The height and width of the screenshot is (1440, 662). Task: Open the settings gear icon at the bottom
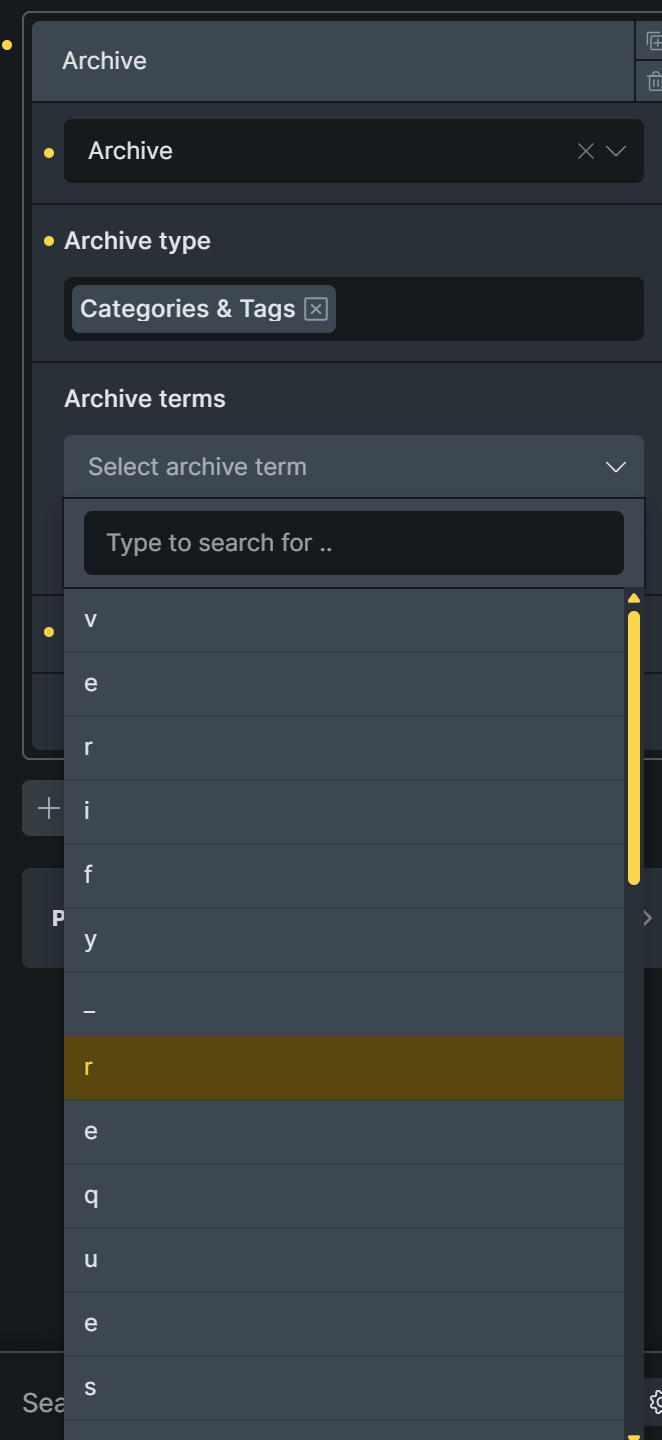point(655,1402)
